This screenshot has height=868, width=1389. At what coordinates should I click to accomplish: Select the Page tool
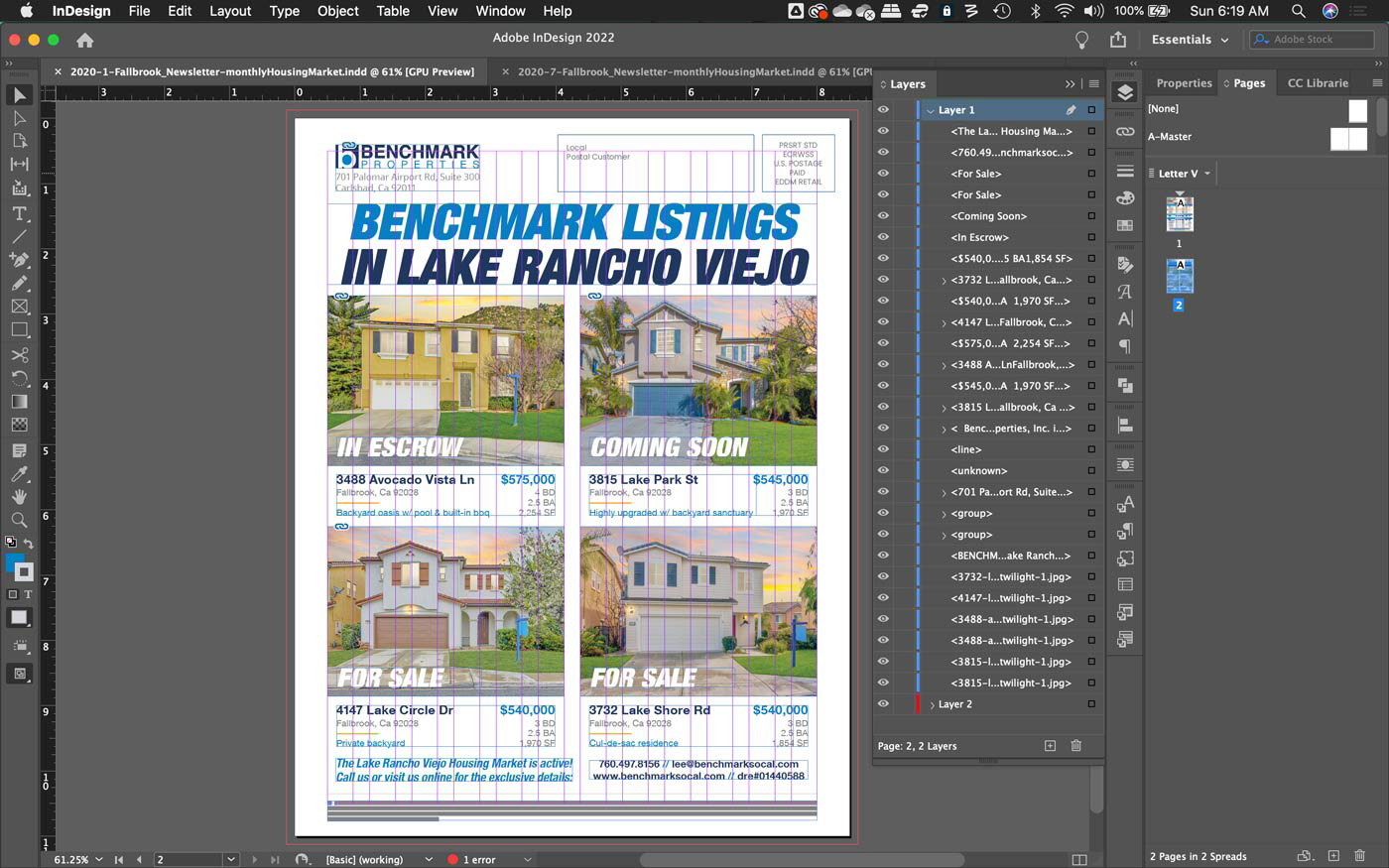tap(19, 141)
